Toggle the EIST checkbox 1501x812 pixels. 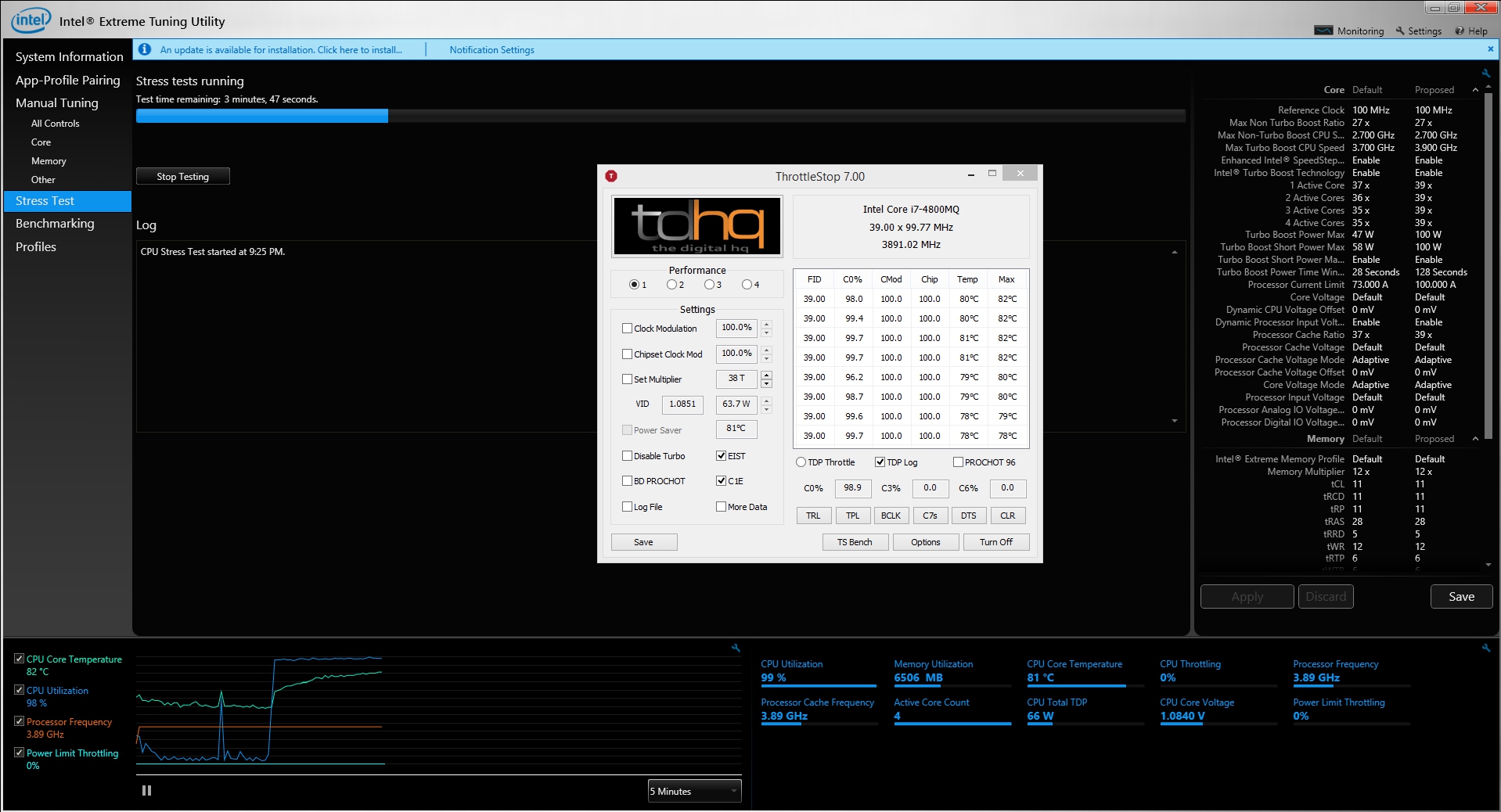click(721, 456)
